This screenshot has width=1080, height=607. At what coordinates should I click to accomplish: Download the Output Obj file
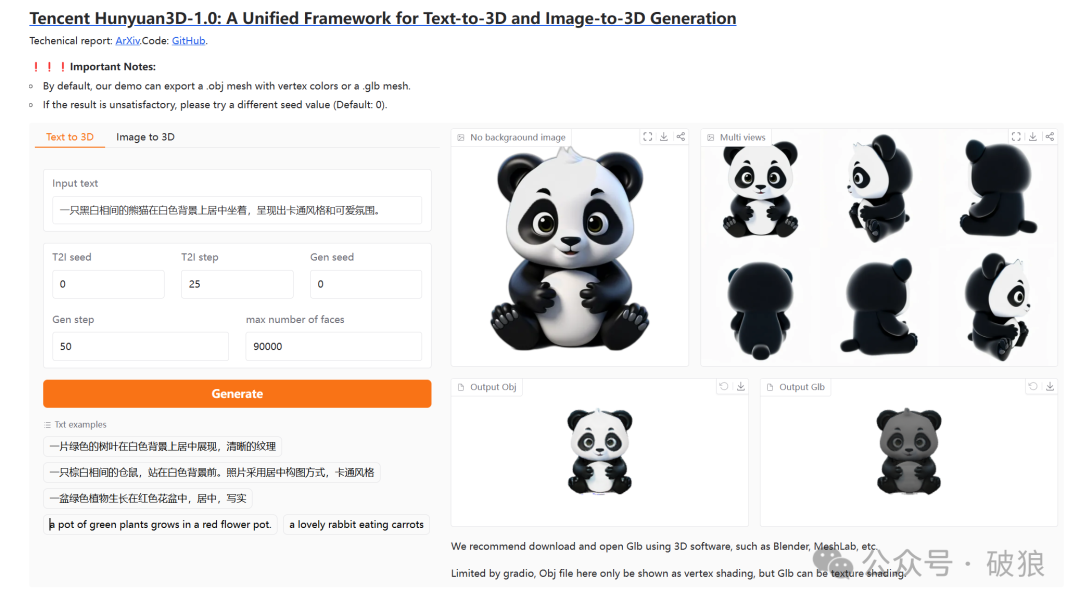point(740,387)
